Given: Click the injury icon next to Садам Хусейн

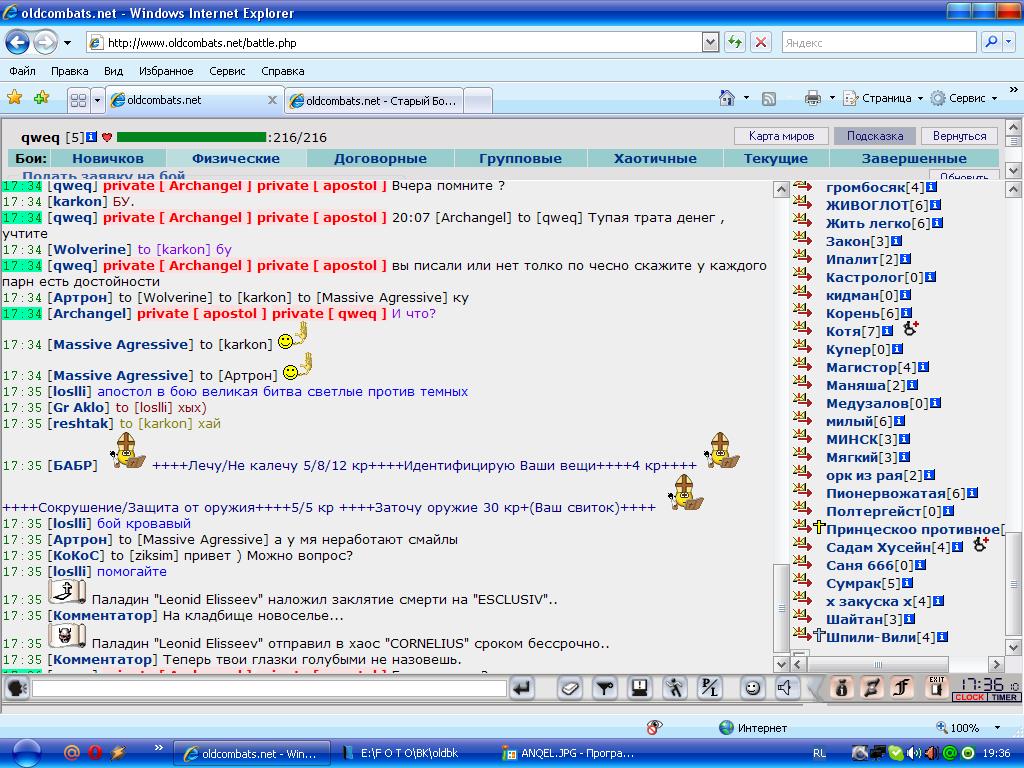Looking at the screenshot, I should click(980, 545).
